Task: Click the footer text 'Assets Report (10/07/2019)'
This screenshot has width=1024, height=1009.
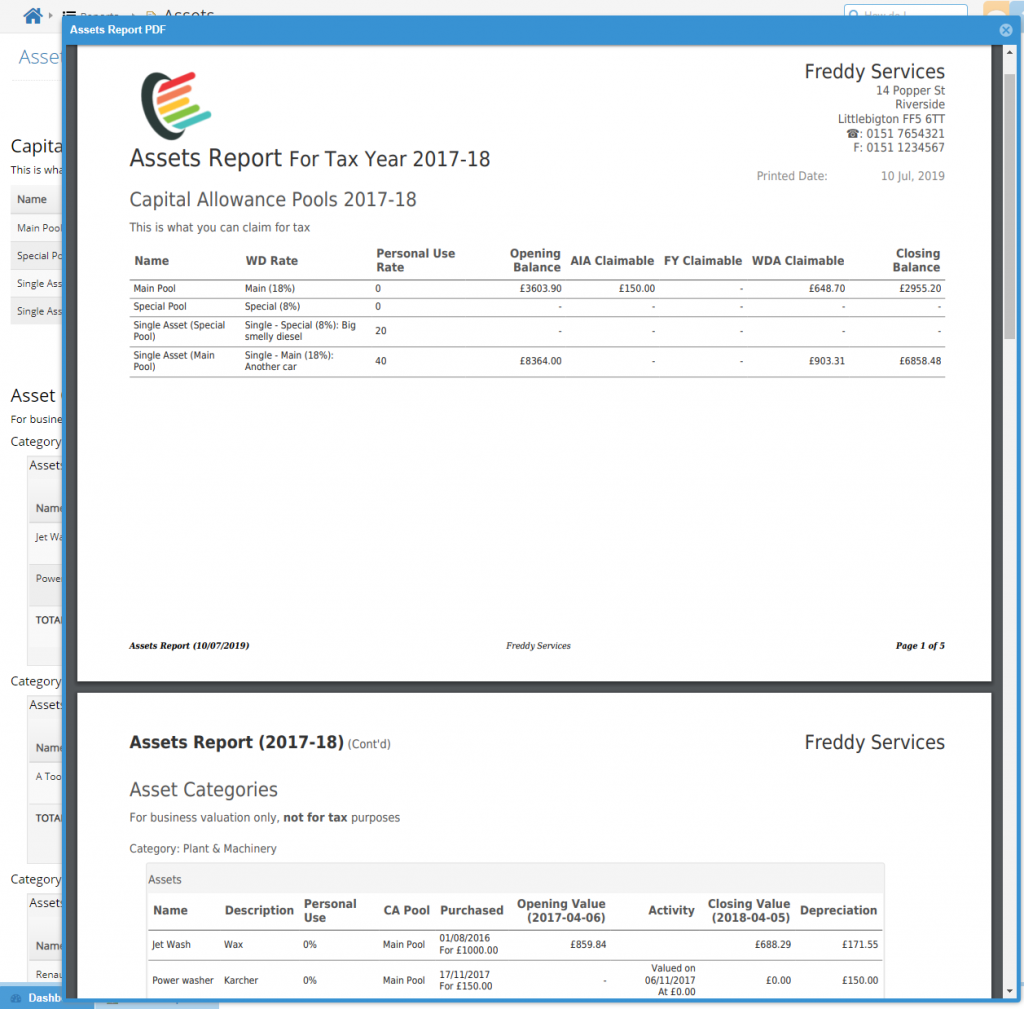Action: pos(189,645)
